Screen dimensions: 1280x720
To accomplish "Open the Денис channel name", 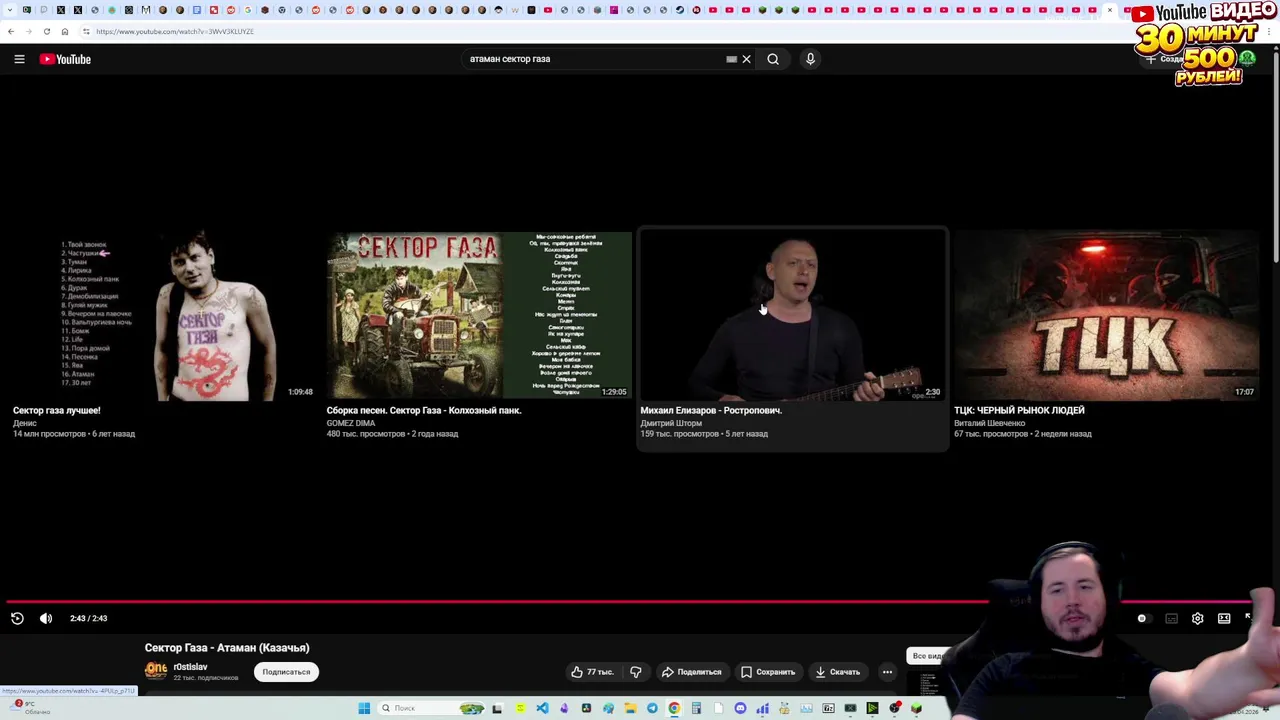I will (x=25, y=423).
